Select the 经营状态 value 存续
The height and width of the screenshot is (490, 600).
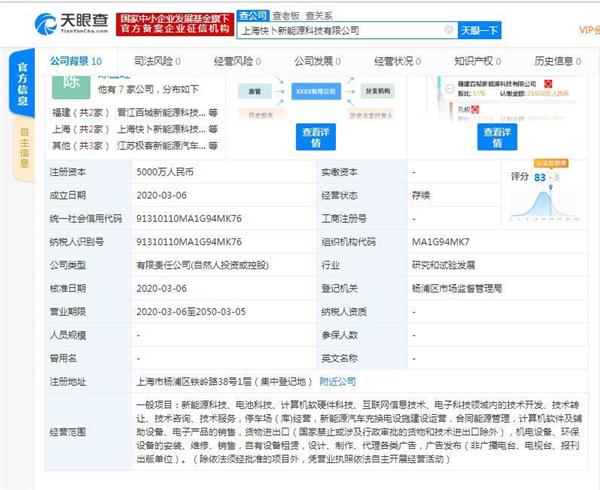(421, 195)
